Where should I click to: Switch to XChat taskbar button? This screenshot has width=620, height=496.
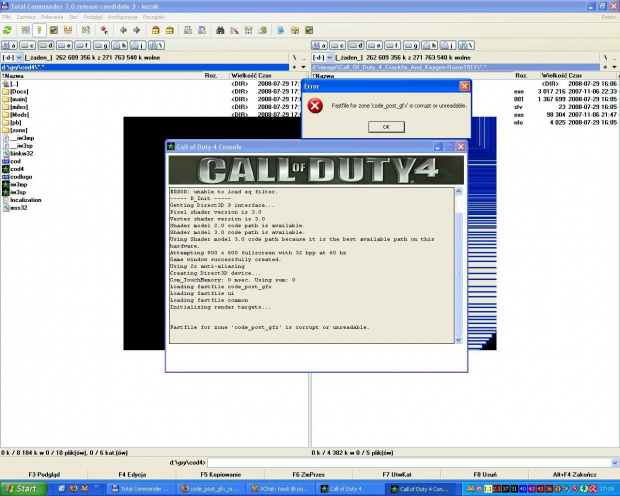click(280, 489)
